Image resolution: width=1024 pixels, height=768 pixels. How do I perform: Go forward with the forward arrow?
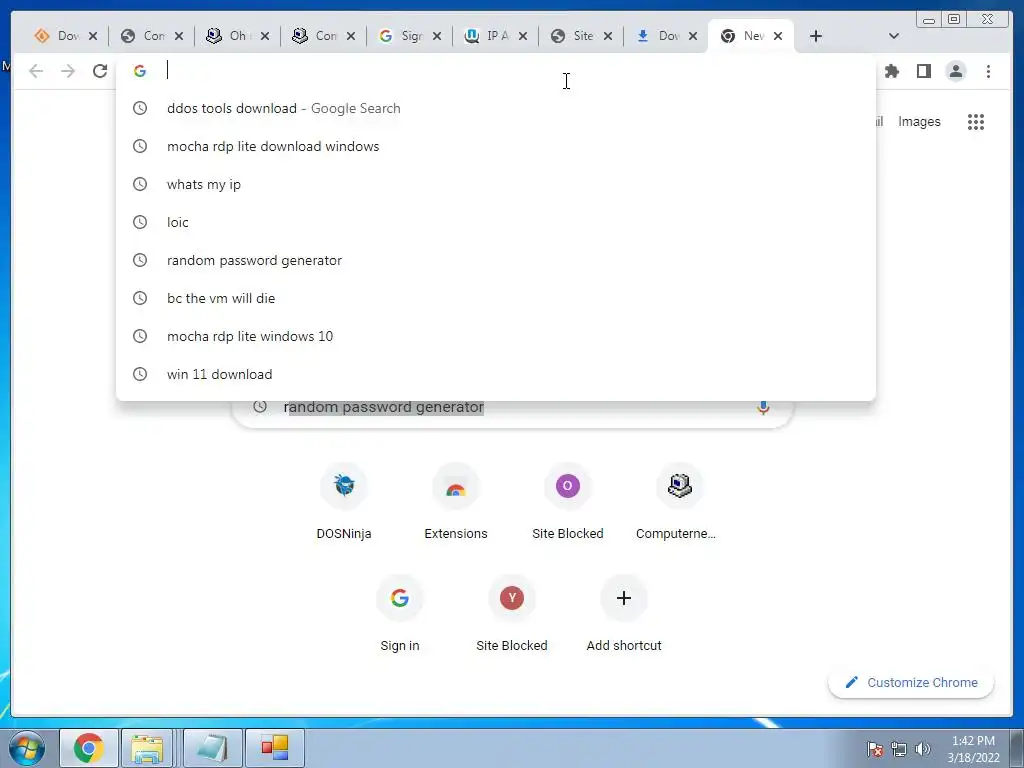point(68,71)
